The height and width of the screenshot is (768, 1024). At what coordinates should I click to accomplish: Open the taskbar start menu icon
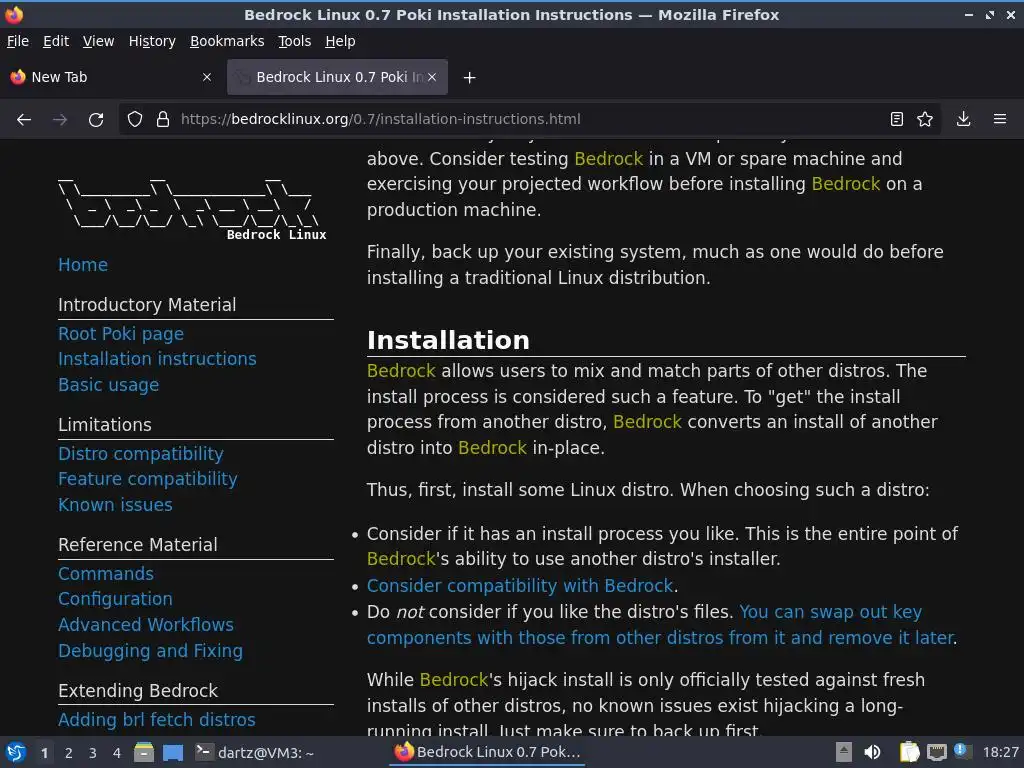click(x=16, y=752)
